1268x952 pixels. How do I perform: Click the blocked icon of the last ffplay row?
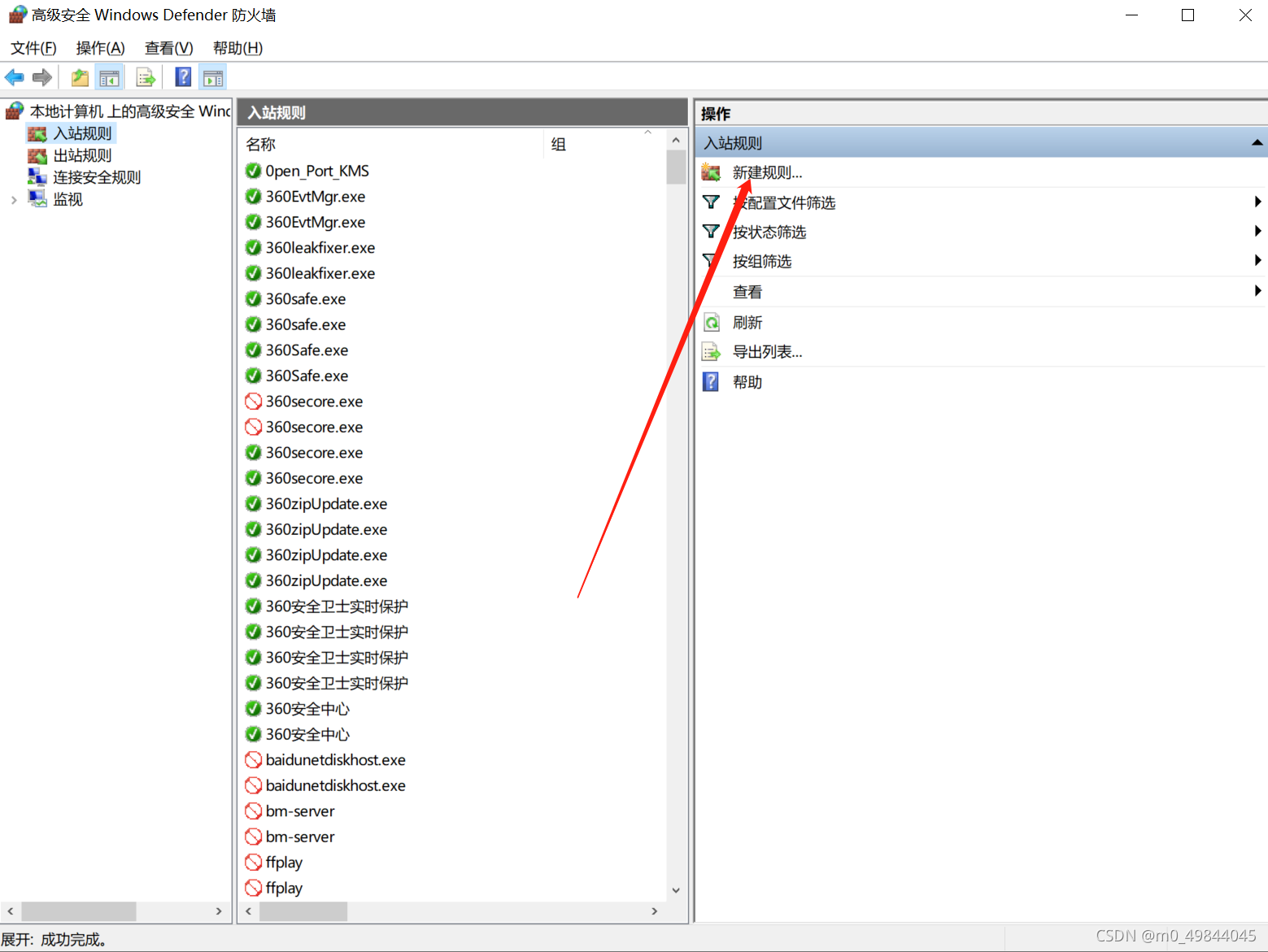click(254, 887)
